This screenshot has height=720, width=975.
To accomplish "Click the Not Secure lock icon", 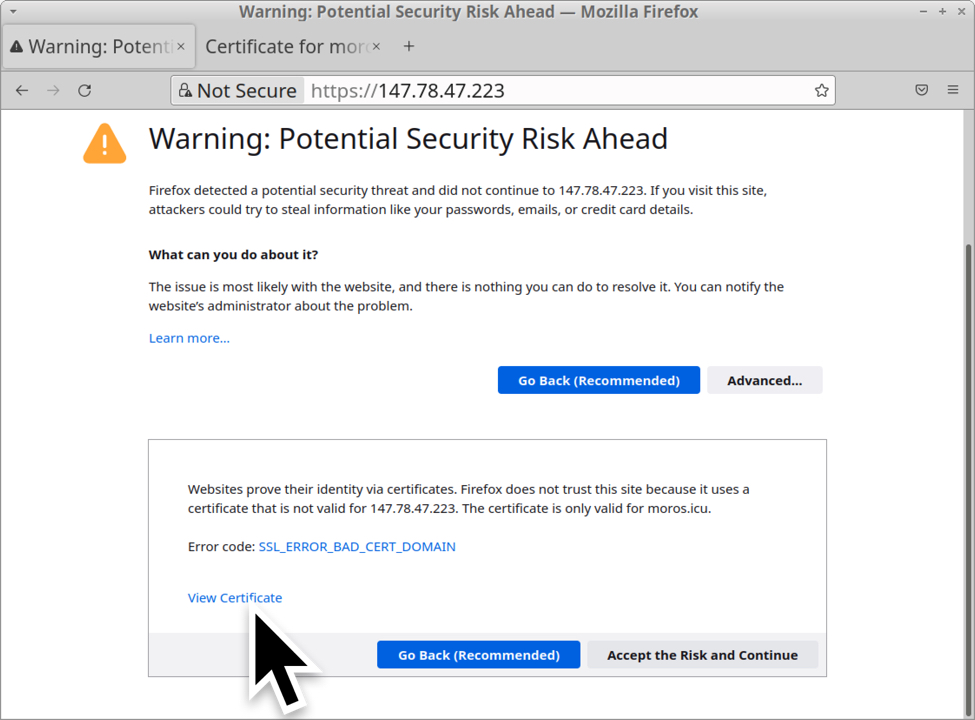I will [185, 91].
